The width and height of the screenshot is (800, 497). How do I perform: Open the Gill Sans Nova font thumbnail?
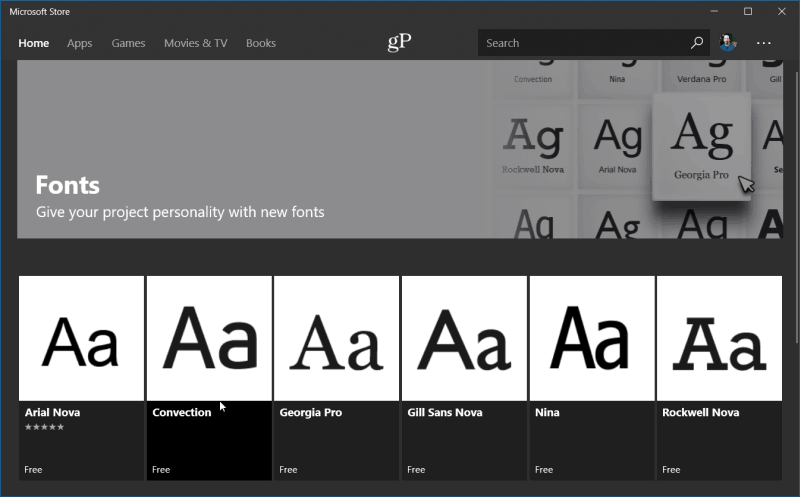tap(464, 338)
